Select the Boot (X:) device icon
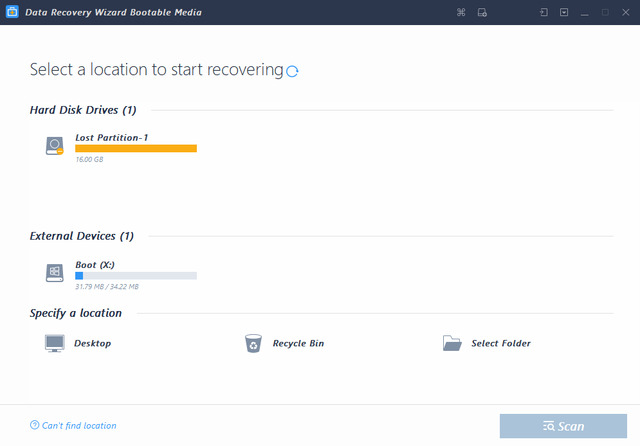Image resolution: width=640 pixels, height=446 pixels. [54, 272]
